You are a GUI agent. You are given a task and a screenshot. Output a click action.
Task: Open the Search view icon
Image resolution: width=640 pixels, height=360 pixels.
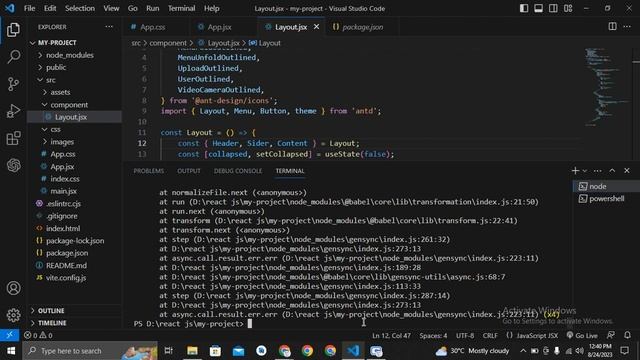click(x=13, y=57)
